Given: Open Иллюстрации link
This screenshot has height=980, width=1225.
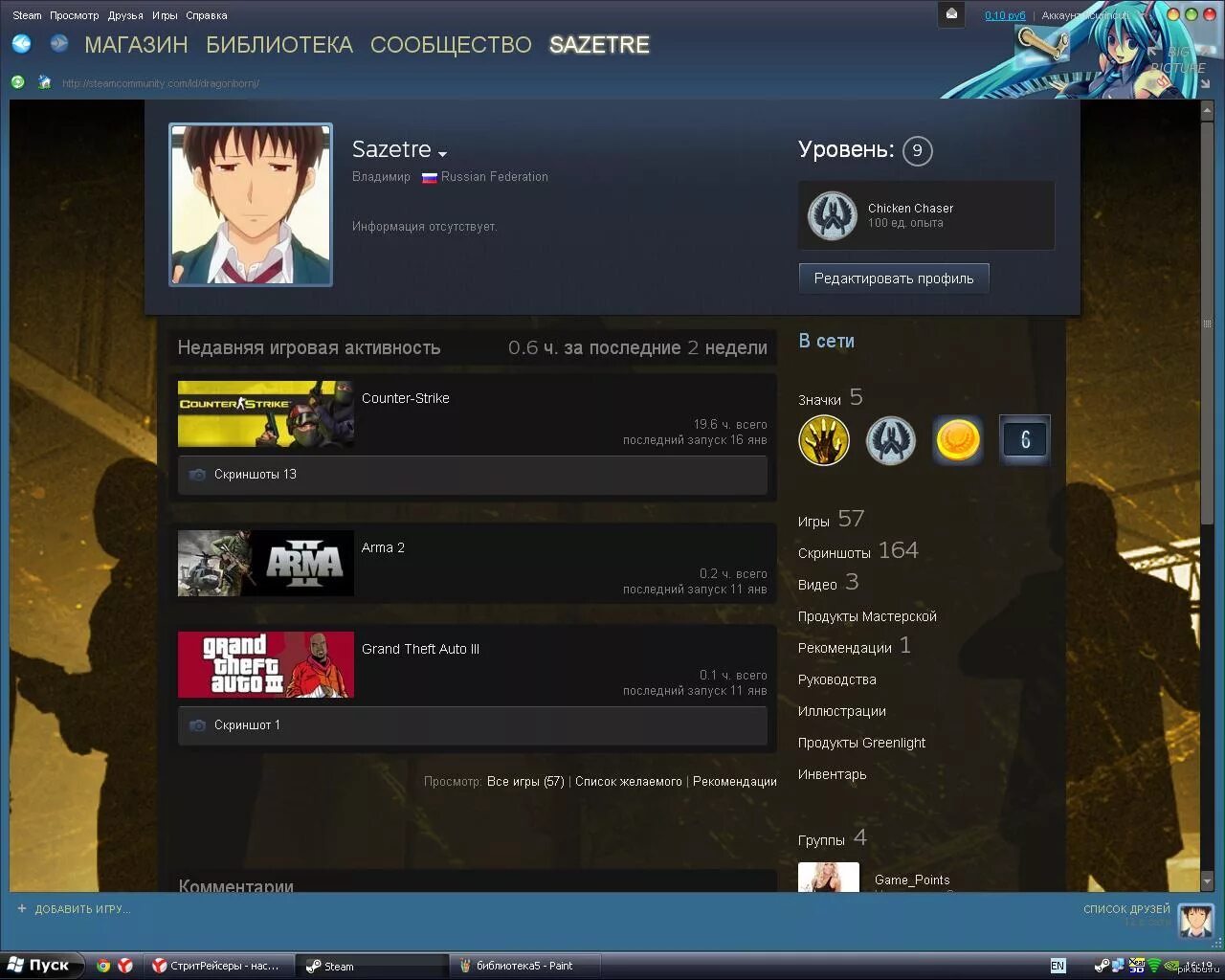Looking at the screenshot, I should coord(842,711).
